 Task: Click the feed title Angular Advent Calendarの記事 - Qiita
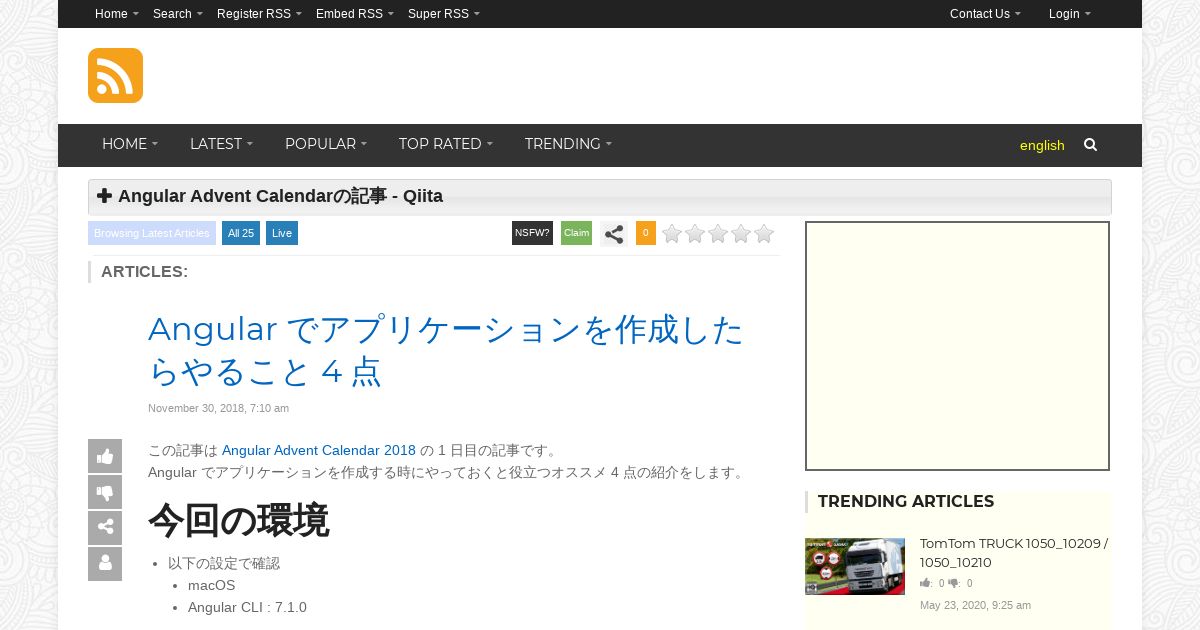(x=281, y=196)
